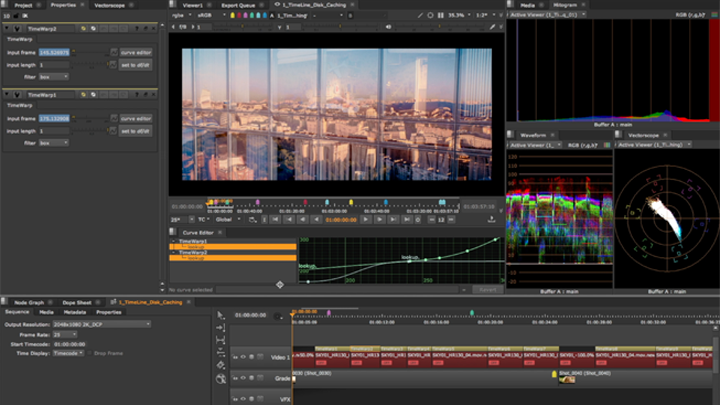Click the Revert button in Curve Editor
Viewport: 720px width, 405px height.
pos(487,289)
